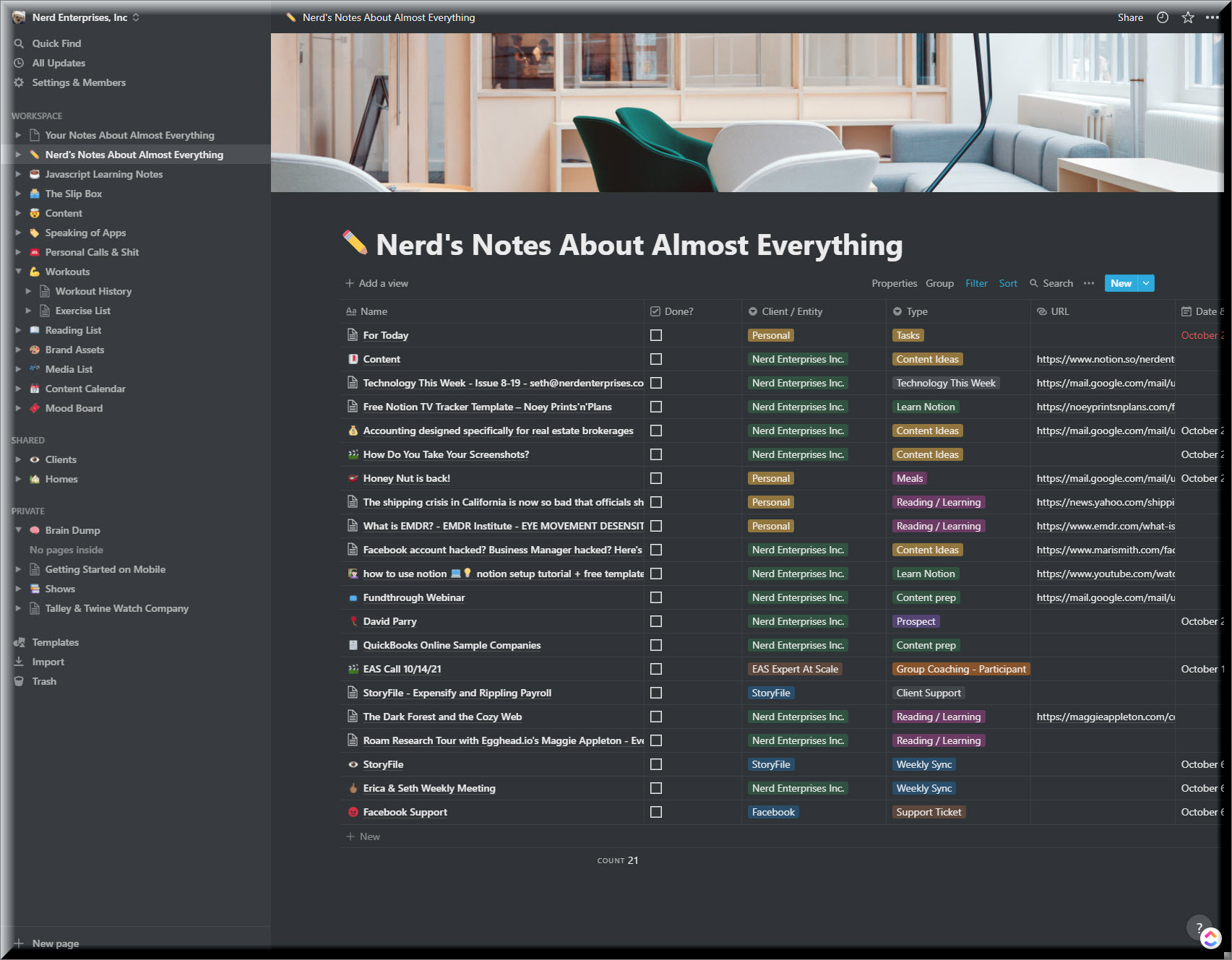This screenshot has width=1232, height=960.
Task: Check Done for Erica & Seth Weekly Meeting
Action: pyautogui.click(x=656, y=788)
